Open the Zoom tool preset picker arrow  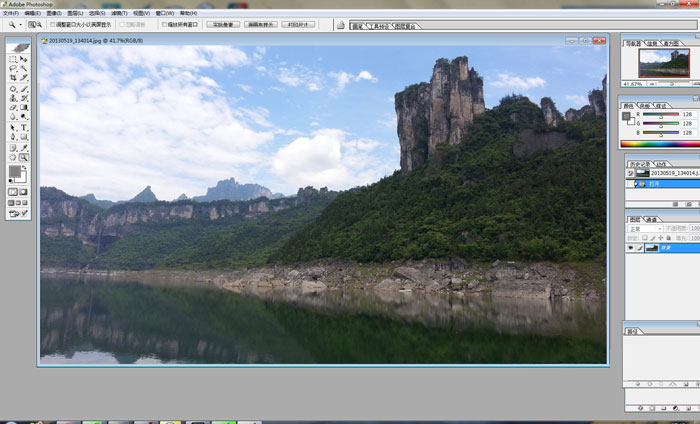(x=21, y=25)
